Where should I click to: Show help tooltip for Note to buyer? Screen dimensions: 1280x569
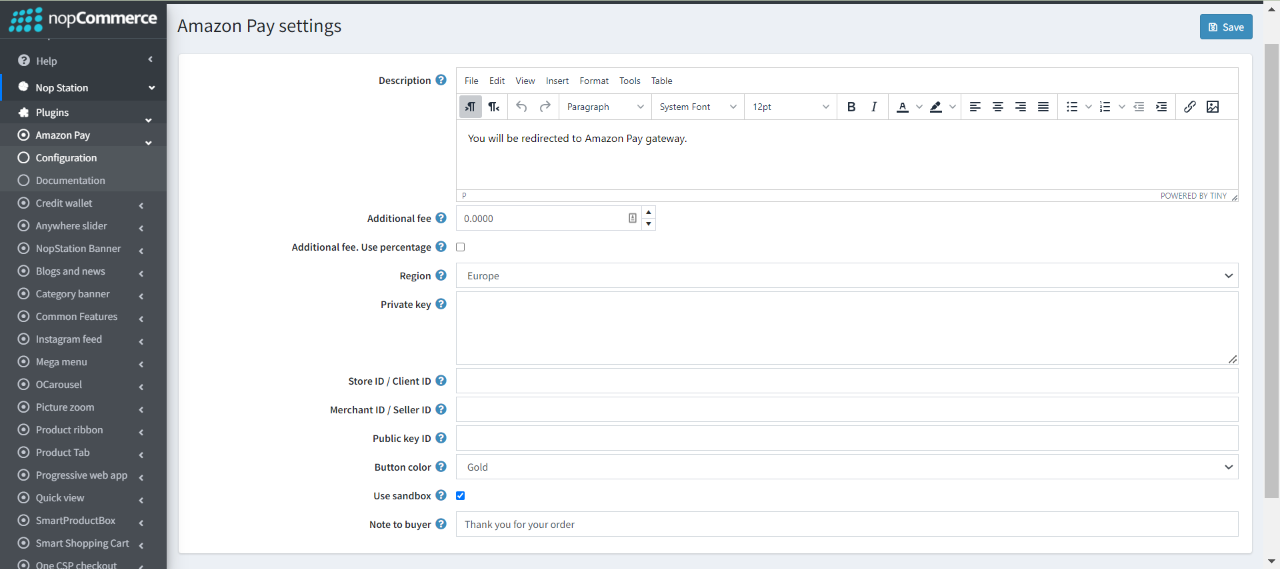pyautogui.click(x=441, y=524)
